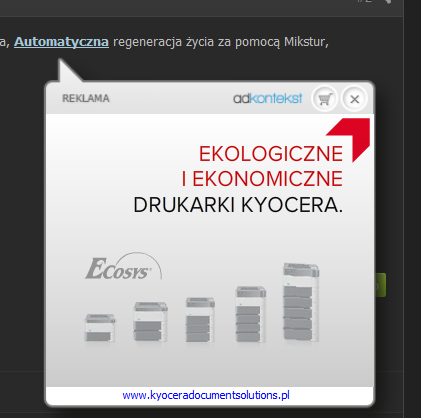Click the green button behind the ad
Screen dimensions: 421x418
(380, 285)
